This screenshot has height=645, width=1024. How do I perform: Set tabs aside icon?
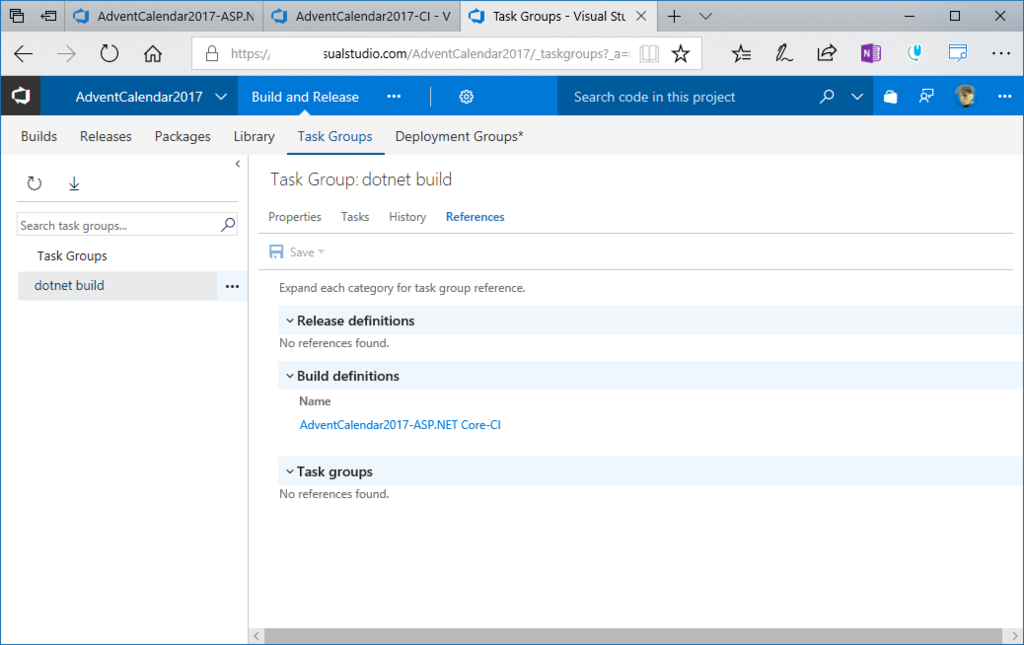click(48, 16)
